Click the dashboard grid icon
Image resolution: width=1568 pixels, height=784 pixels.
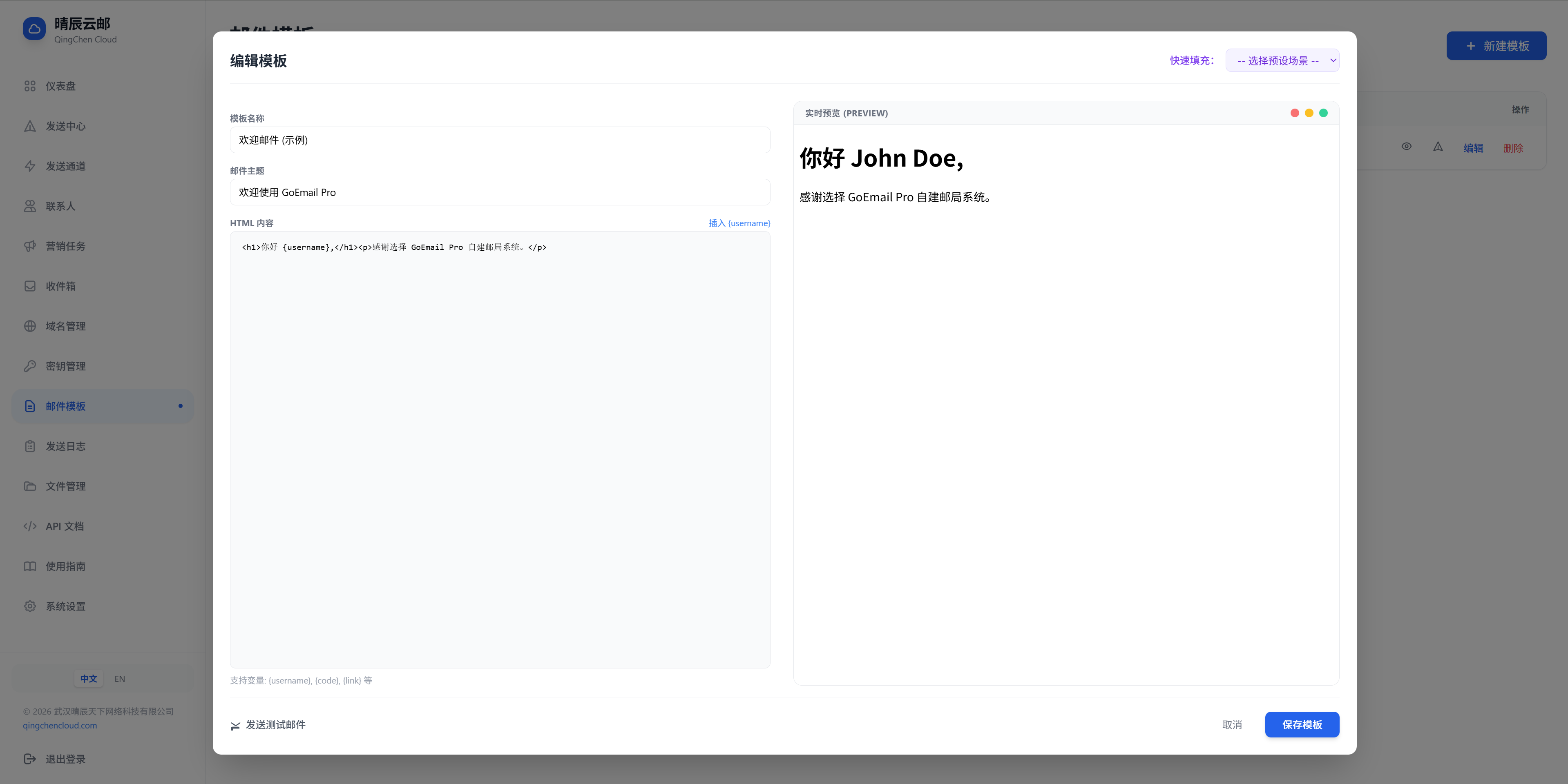coord(30,87)
